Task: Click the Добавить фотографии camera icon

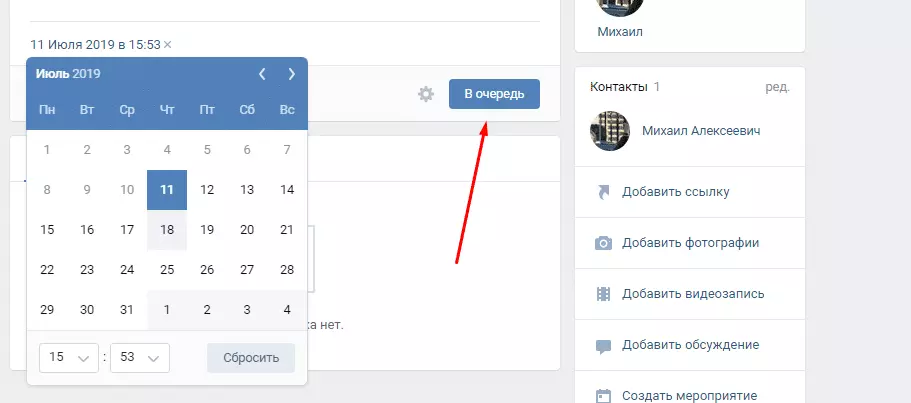Action: point(604,243)
